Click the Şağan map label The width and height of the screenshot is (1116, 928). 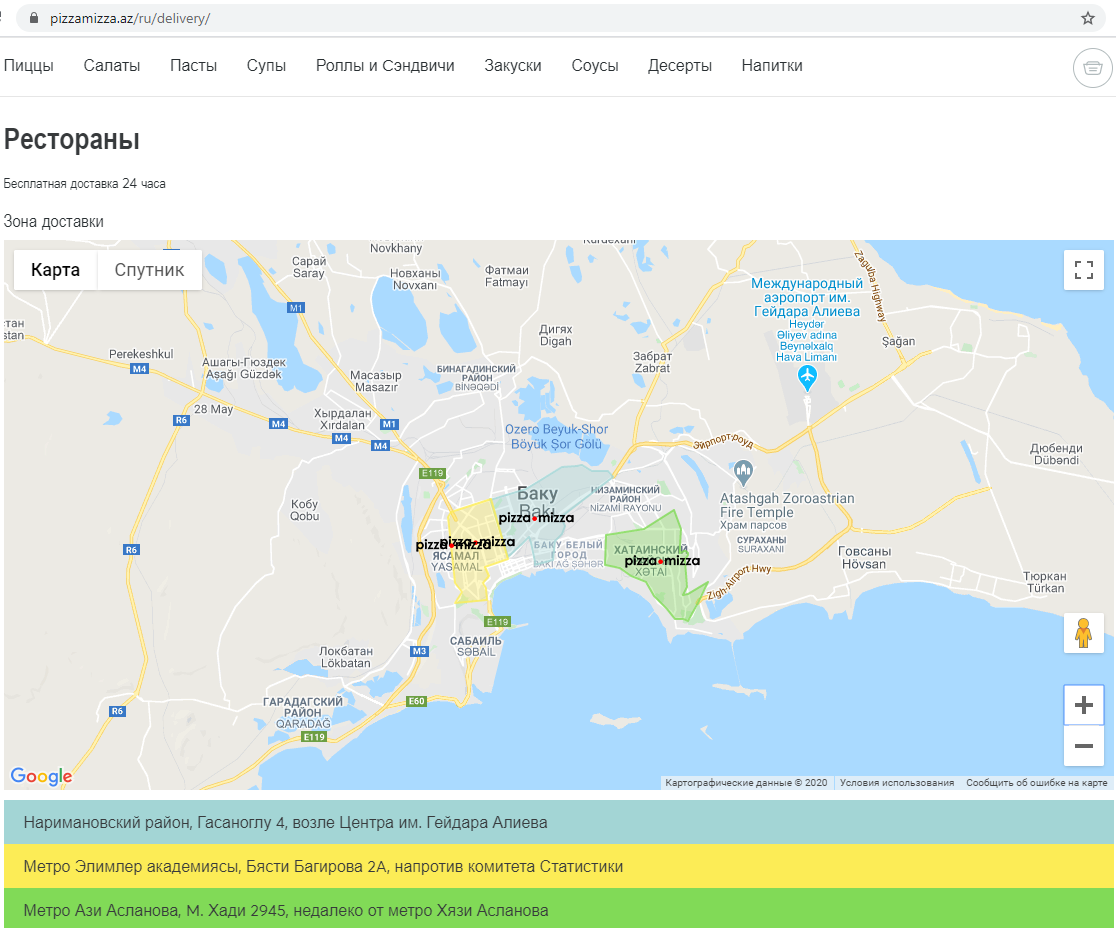pyautogui.click(x=899, y=342)
